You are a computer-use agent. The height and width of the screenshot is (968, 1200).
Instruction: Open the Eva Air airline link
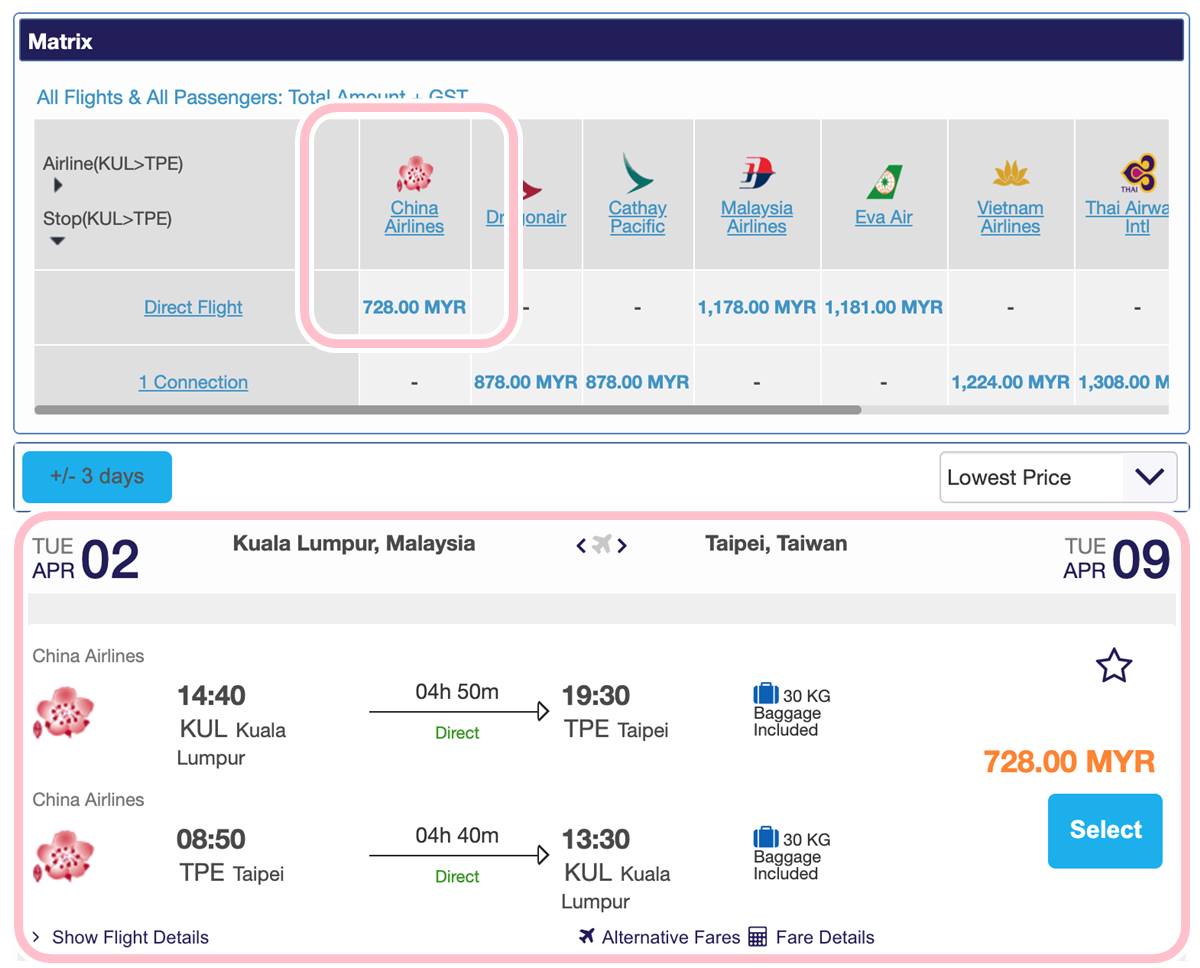click(884, 217)
